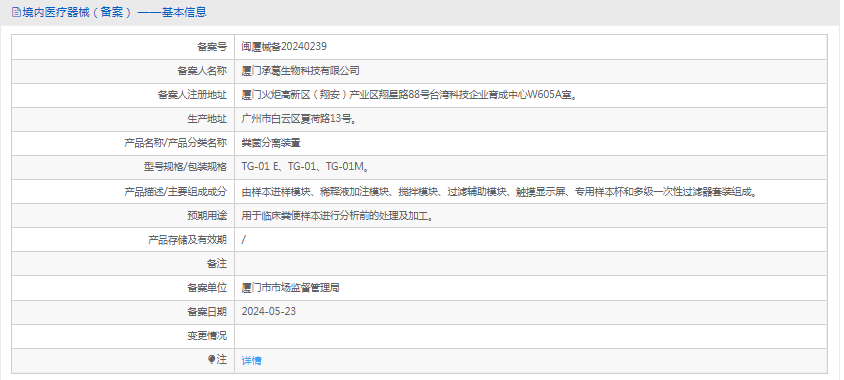Select text 用于临床粪便样本进行分析前的处理及加工
844x380 pixels.
point(338,216)
